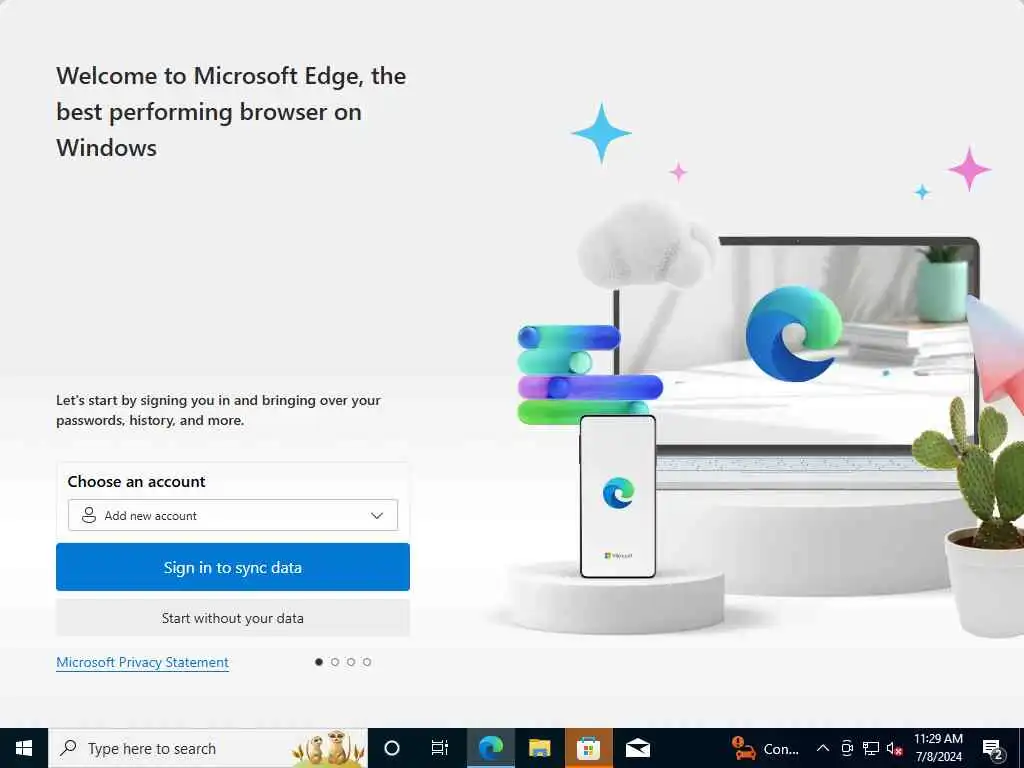Expand the Add new account dropdown
The image size is (1024, 768).
pos(232,515)
